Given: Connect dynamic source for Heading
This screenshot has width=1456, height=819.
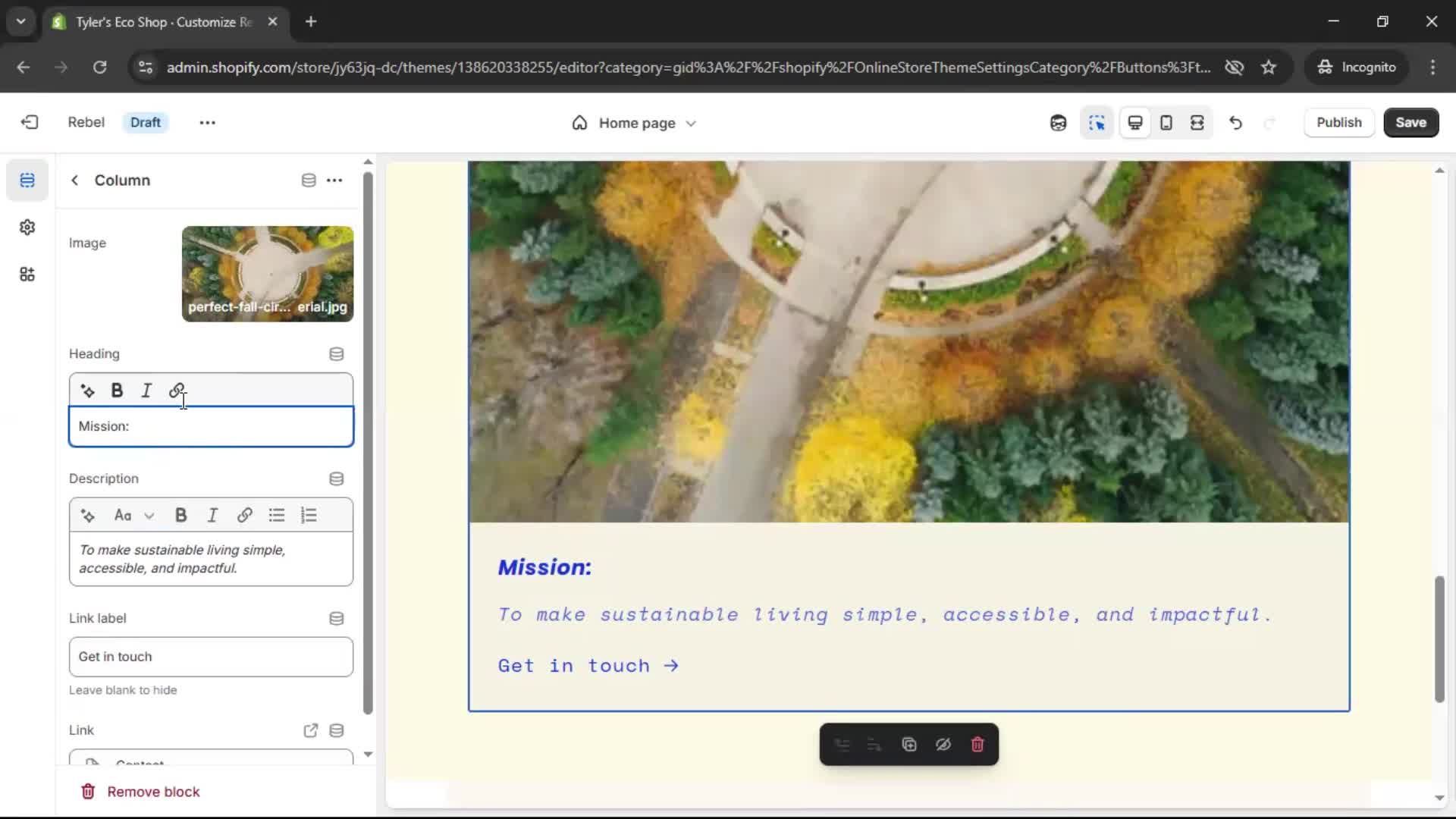Looking at the screenshot, I should 336,354.
